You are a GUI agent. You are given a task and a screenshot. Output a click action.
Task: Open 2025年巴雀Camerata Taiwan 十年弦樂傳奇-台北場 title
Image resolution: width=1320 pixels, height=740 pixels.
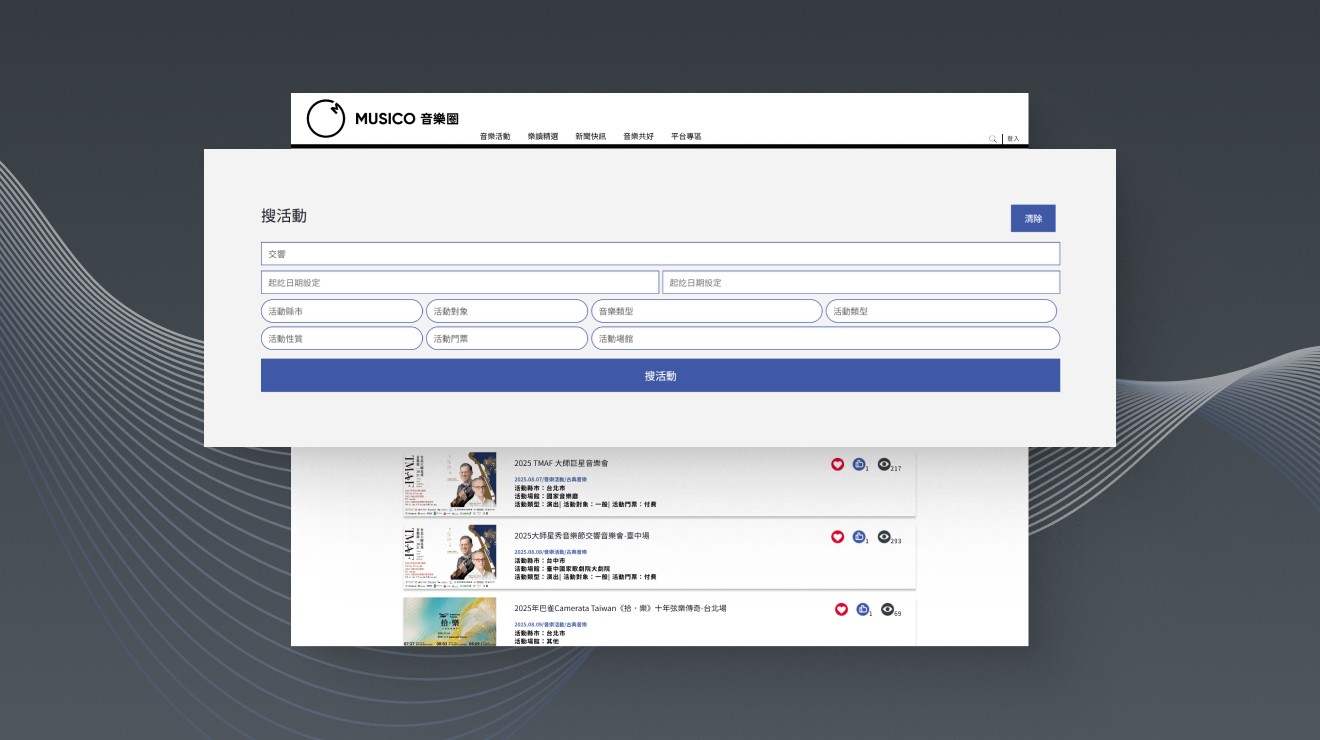coord(620,608)
